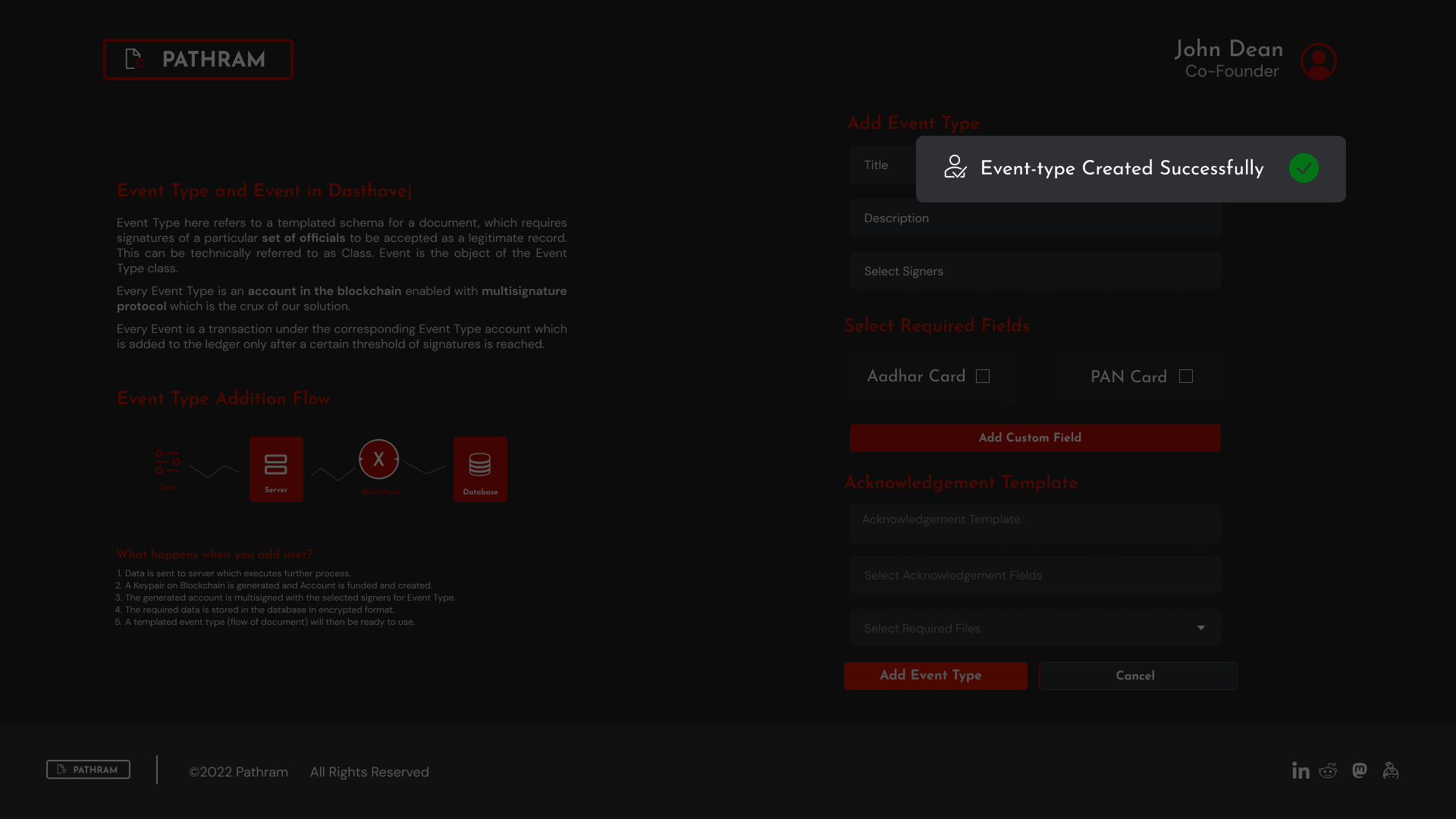Check the PAN Card checkbox
Image resolution: width=1456 pixels, height=819 pixels.
[1186, 376]
